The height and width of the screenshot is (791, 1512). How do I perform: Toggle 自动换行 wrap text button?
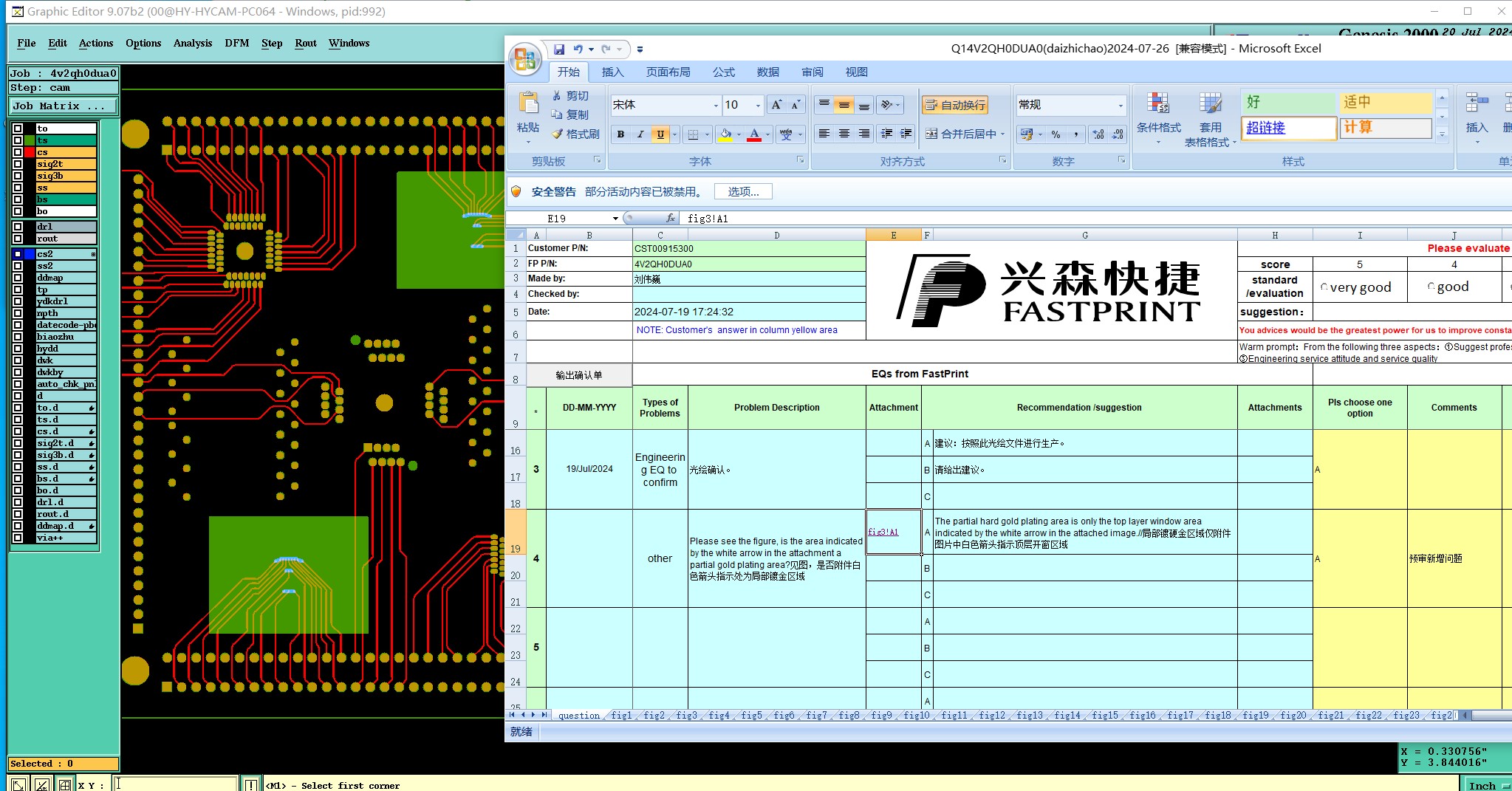click(955, 105)
